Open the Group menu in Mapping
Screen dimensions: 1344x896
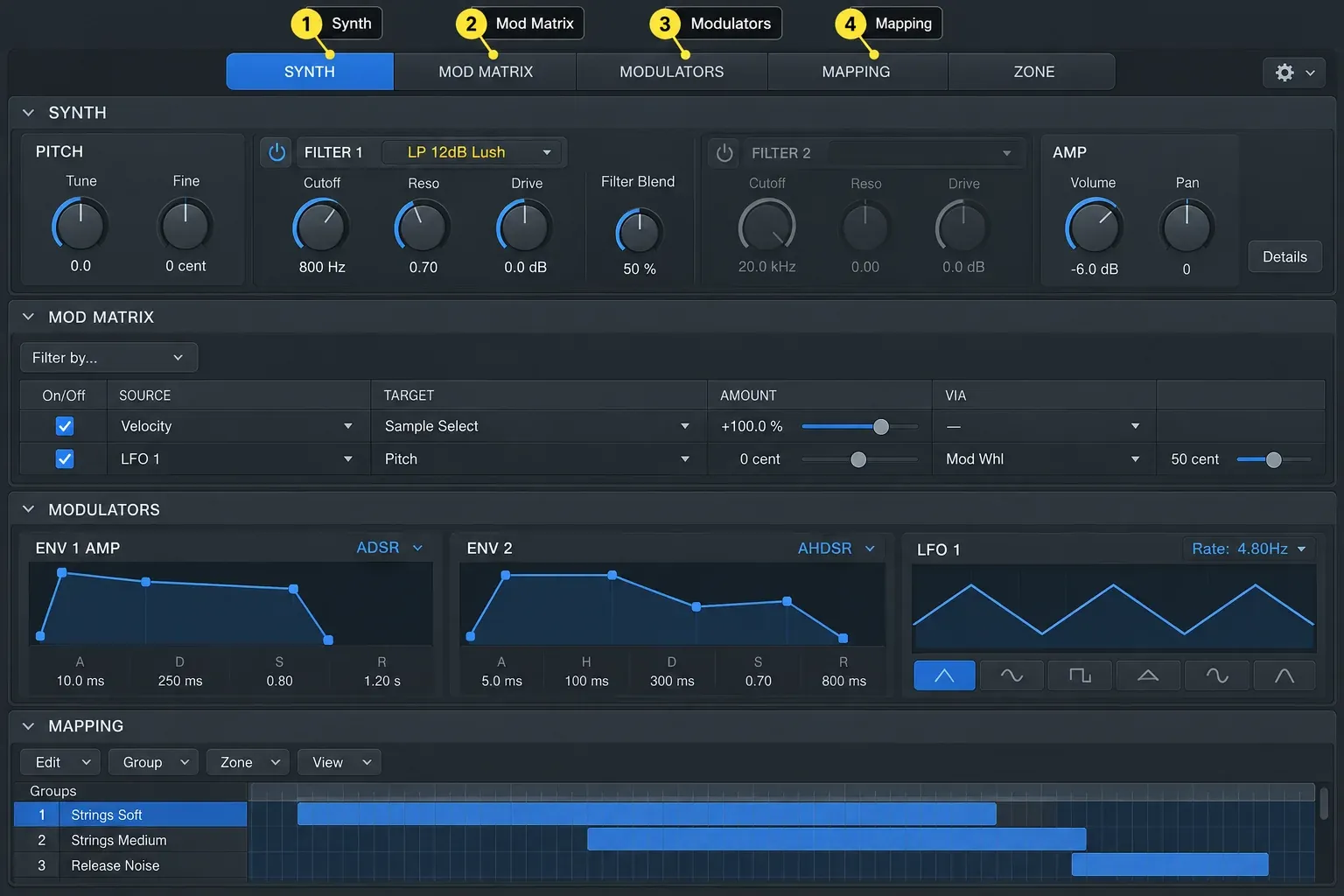point(153,762)
